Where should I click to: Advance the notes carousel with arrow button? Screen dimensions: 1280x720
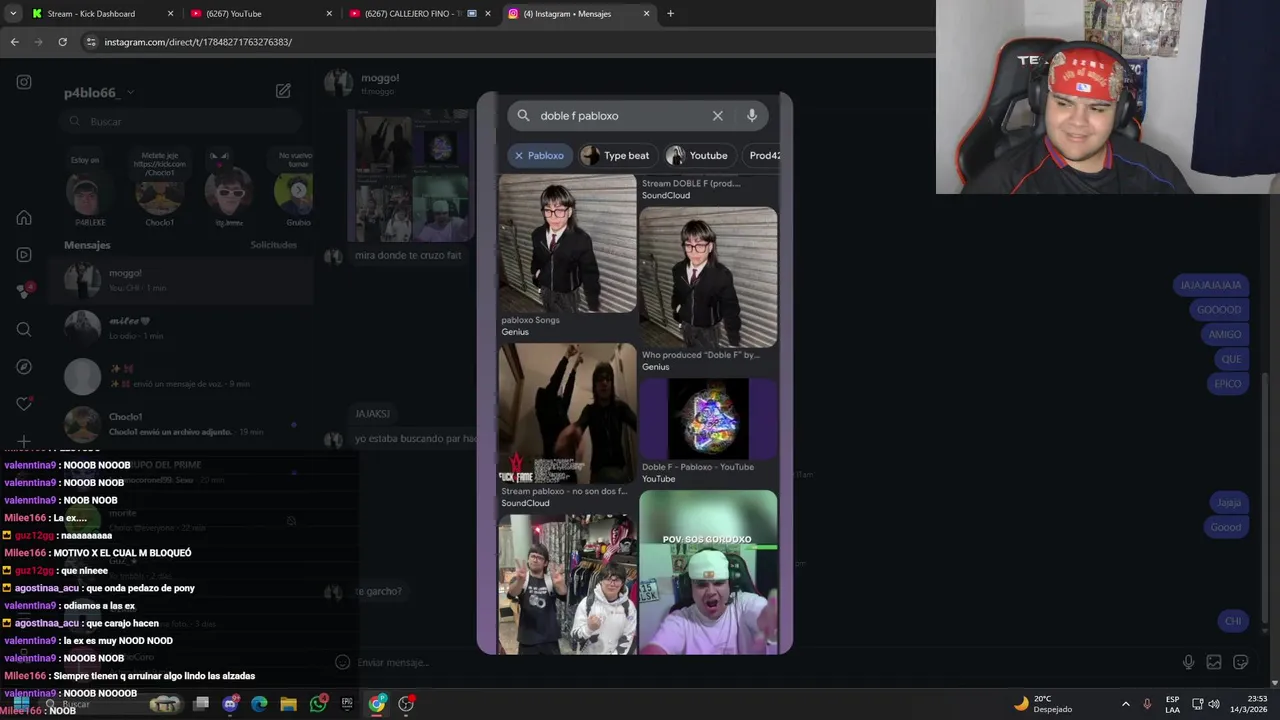[x=298, y=190]
